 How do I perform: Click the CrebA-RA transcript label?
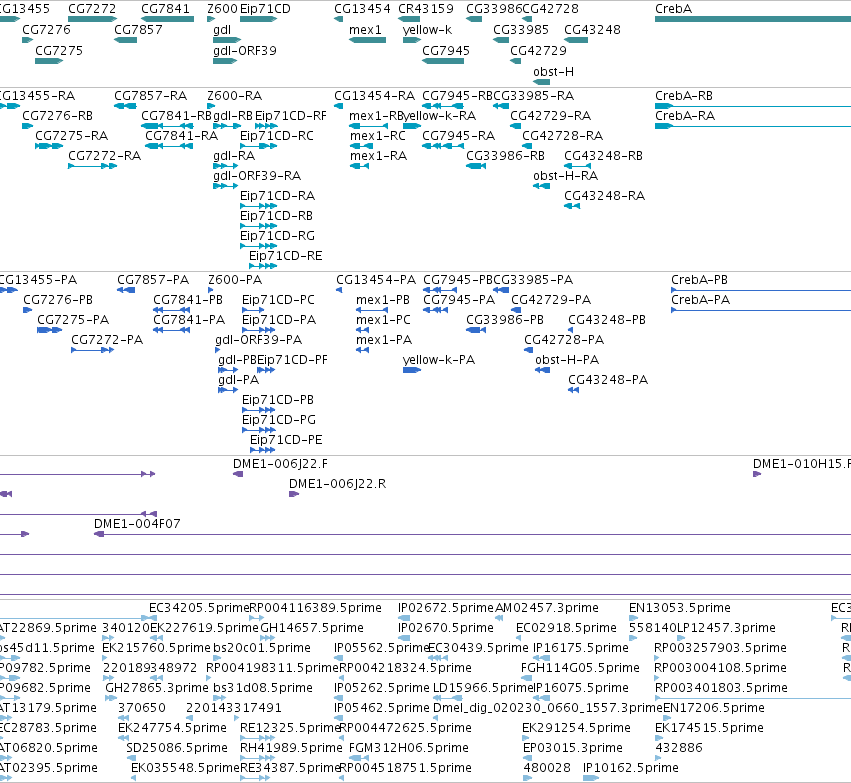point(685,116)
